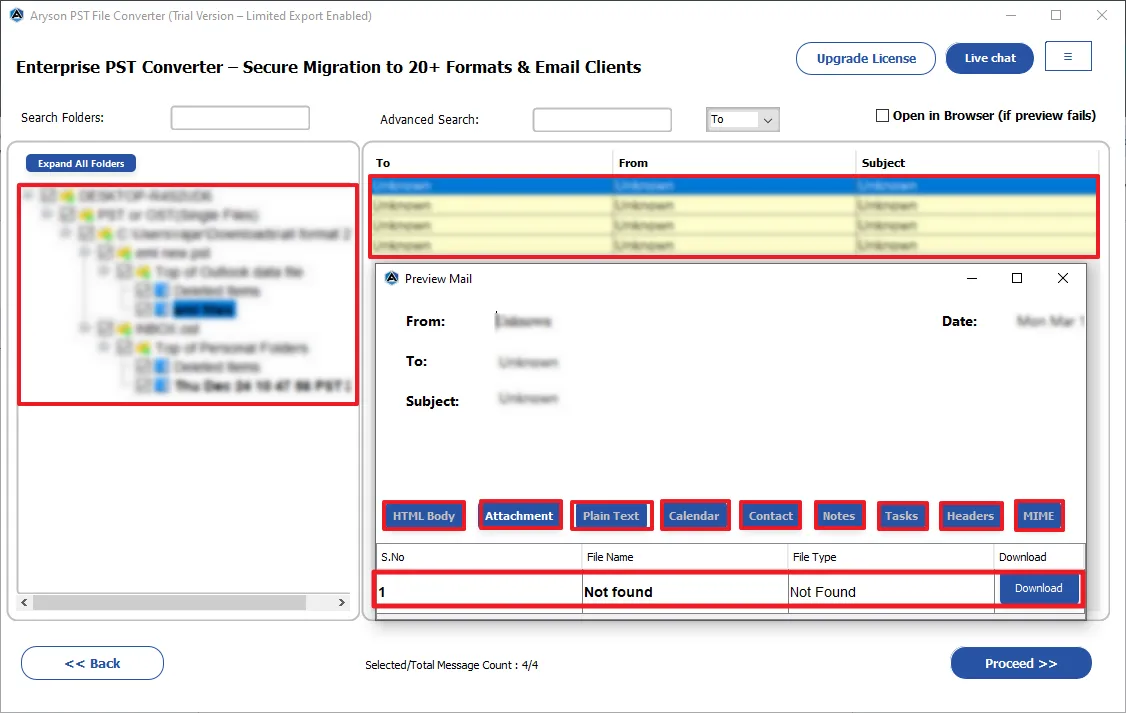The height and width of the screenshot is (713, 1126).
Task: Maximize the Preview Mail window
Action: 1017,279
